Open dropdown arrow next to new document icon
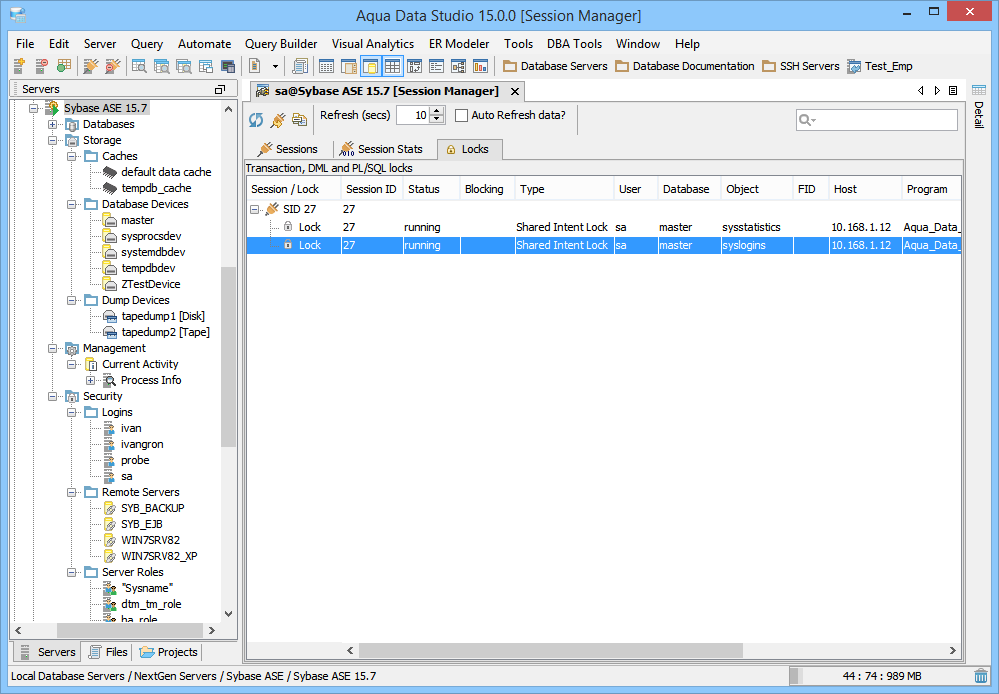Viewport: 999px width, 694px height. click(275, 66)
